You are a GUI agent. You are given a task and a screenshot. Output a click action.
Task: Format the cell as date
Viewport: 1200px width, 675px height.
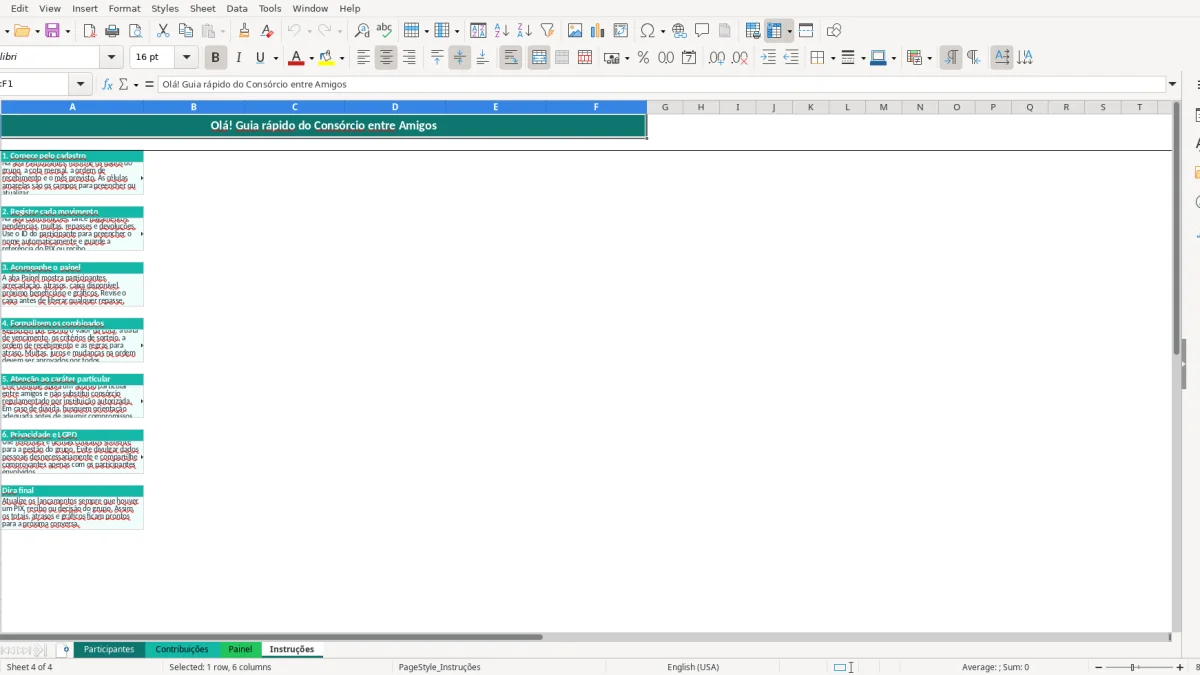689,58
